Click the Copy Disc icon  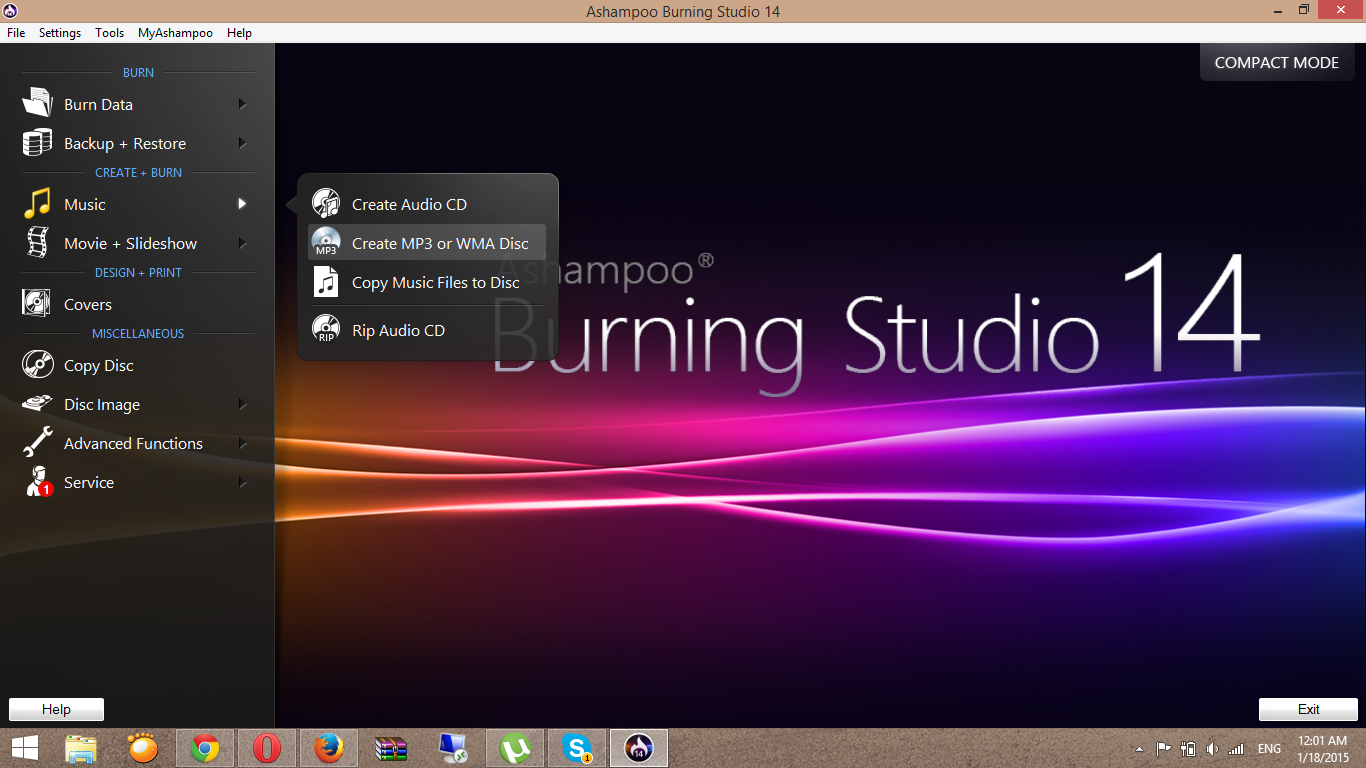(x=37, y=365)
